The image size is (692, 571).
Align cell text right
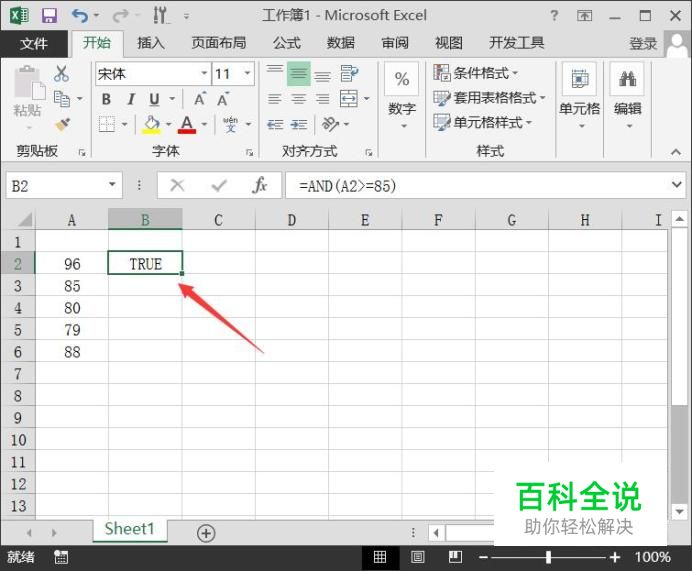pos(323,99)
